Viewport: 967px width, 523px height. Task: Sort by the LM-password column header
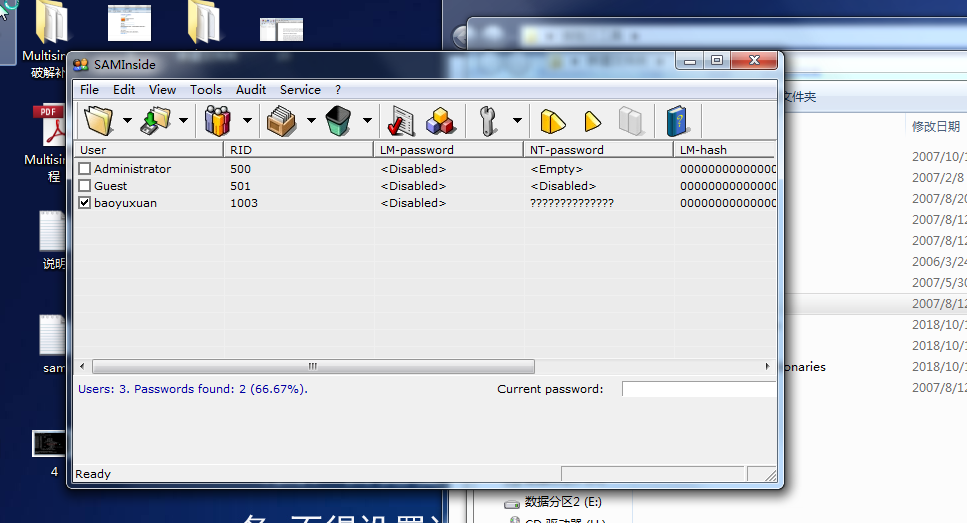coord(448,150)
